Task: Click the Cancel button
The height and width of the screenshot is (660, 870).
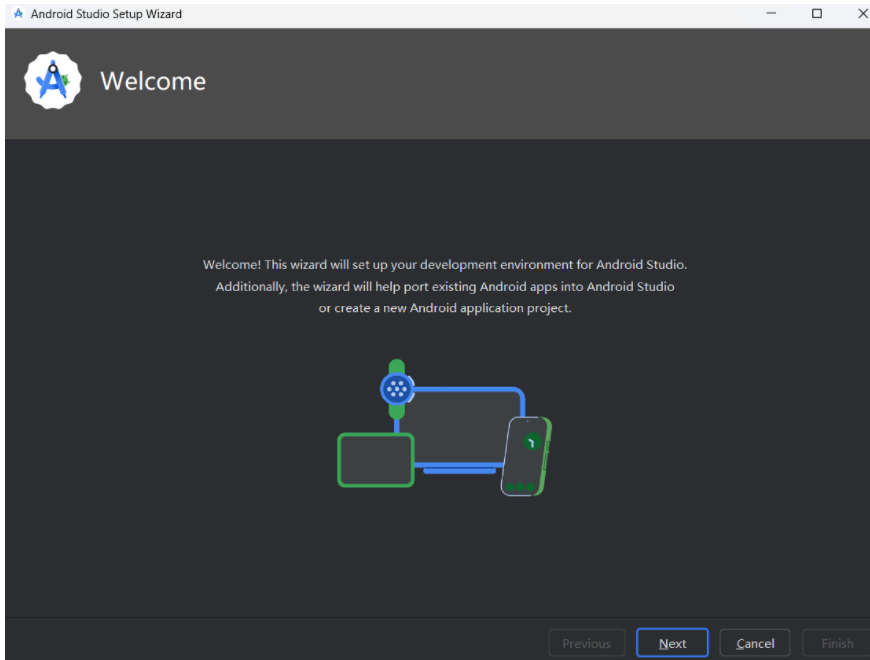Action: (x=755, y=643)
